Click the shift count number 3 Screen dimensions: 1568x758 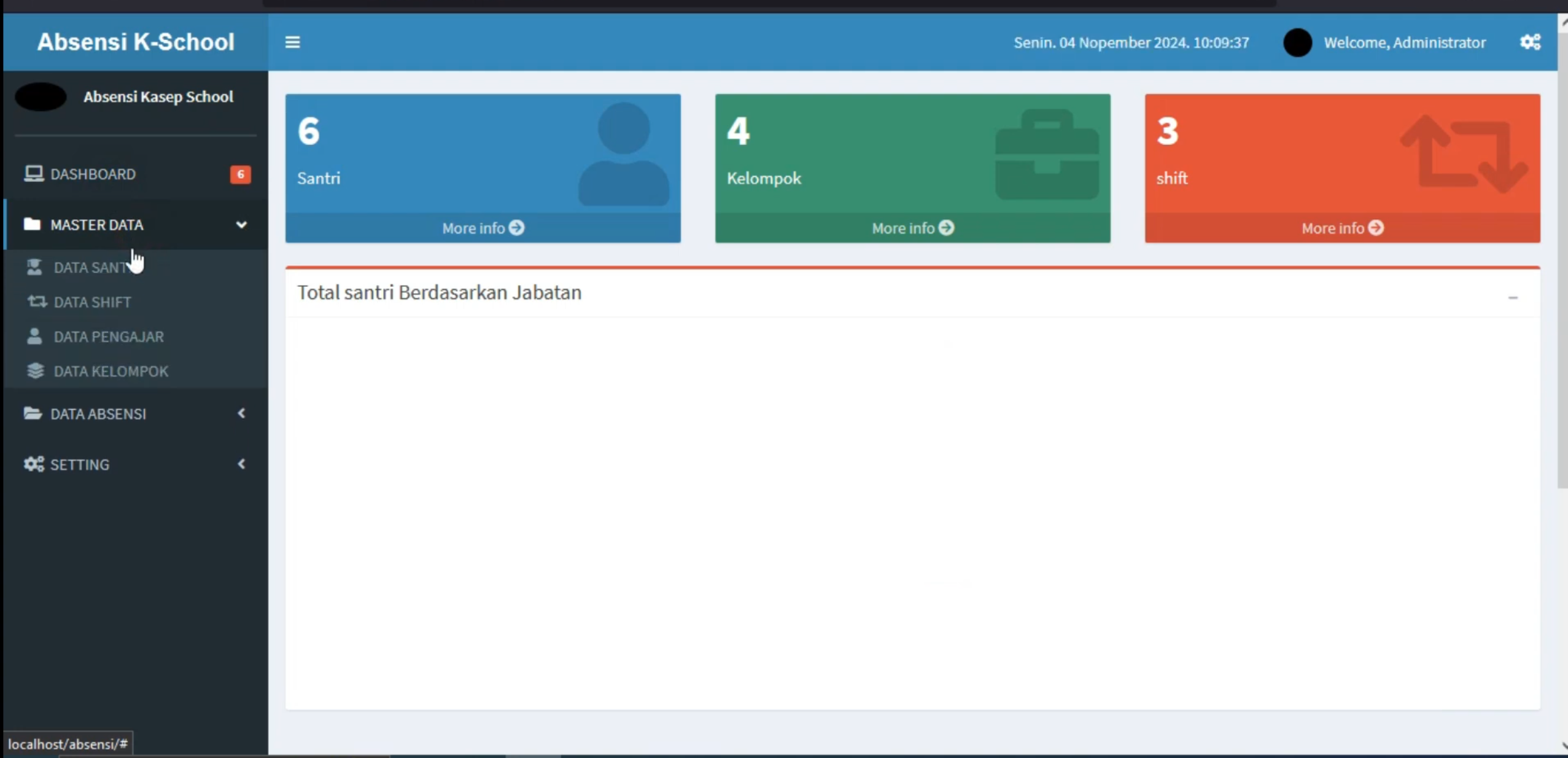coord(1168,131)
